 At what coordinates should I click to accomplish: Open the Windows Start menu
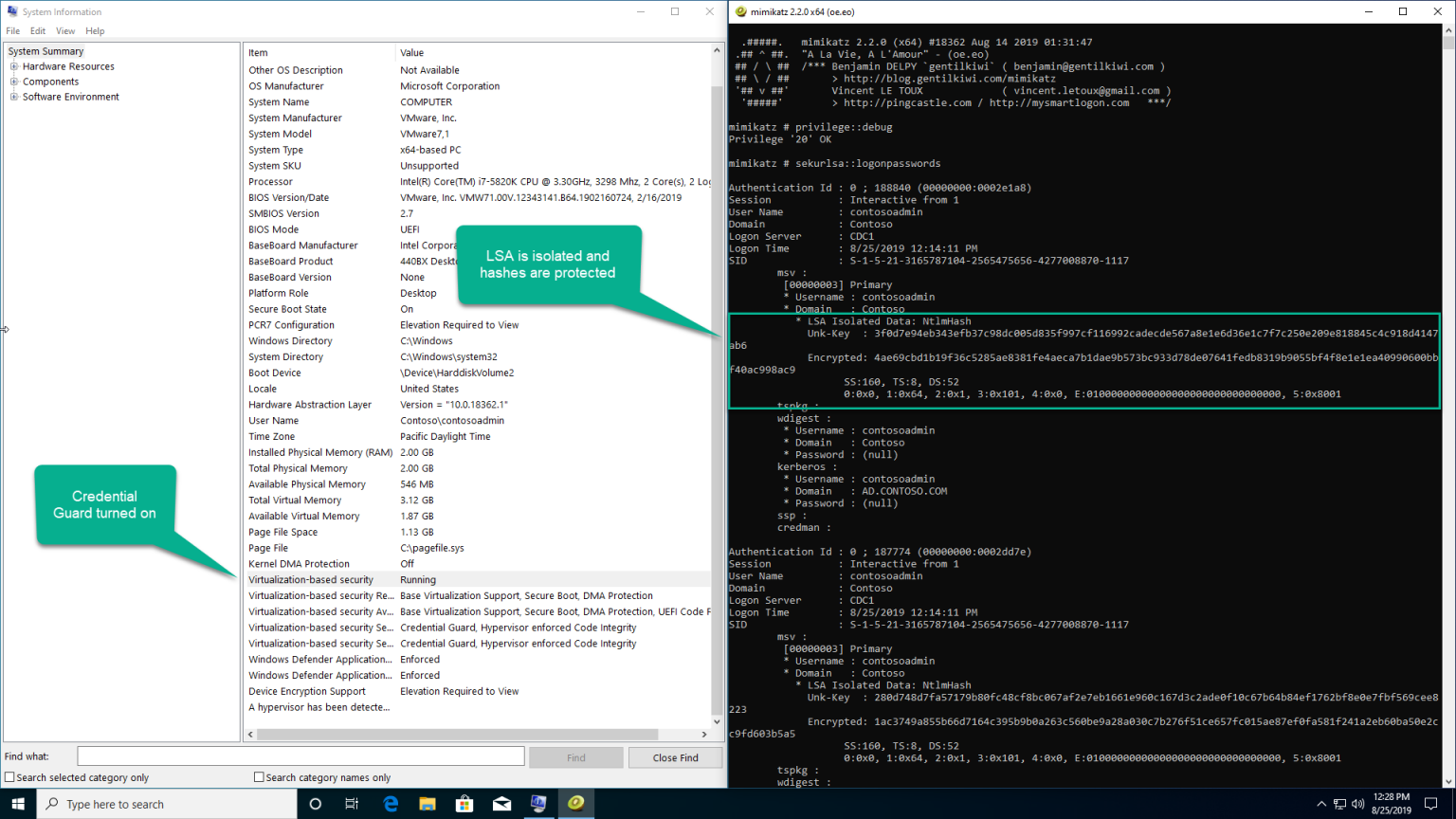click(x=18, y=804)
